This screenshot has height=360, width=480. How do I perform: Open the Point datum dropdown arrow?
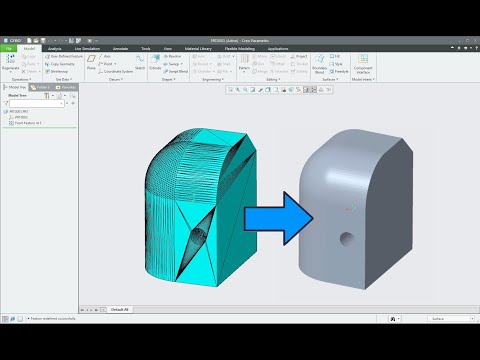click(x=115, y=64)
